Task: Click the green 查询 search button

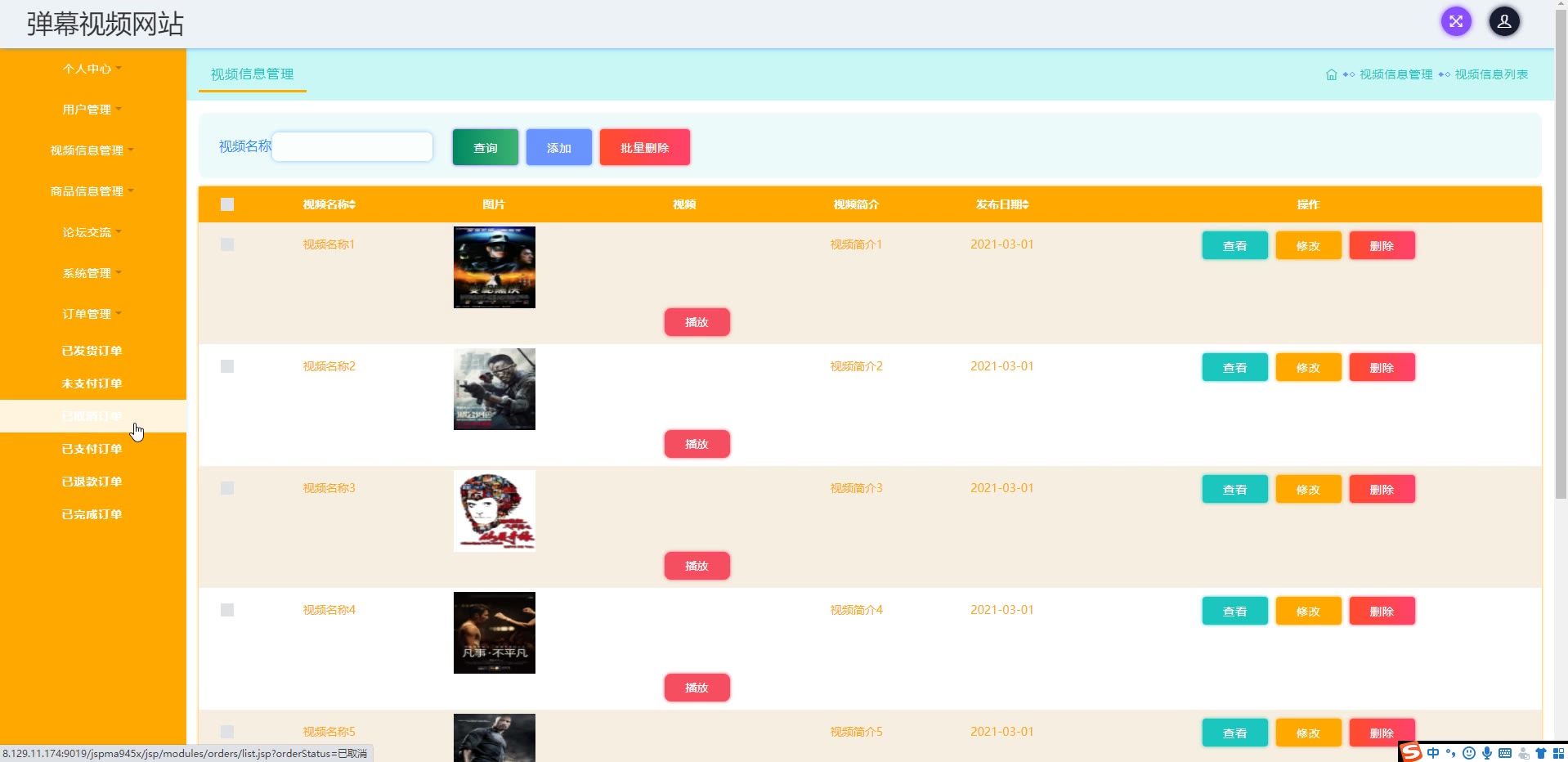Action: click(x=486, y=147)
